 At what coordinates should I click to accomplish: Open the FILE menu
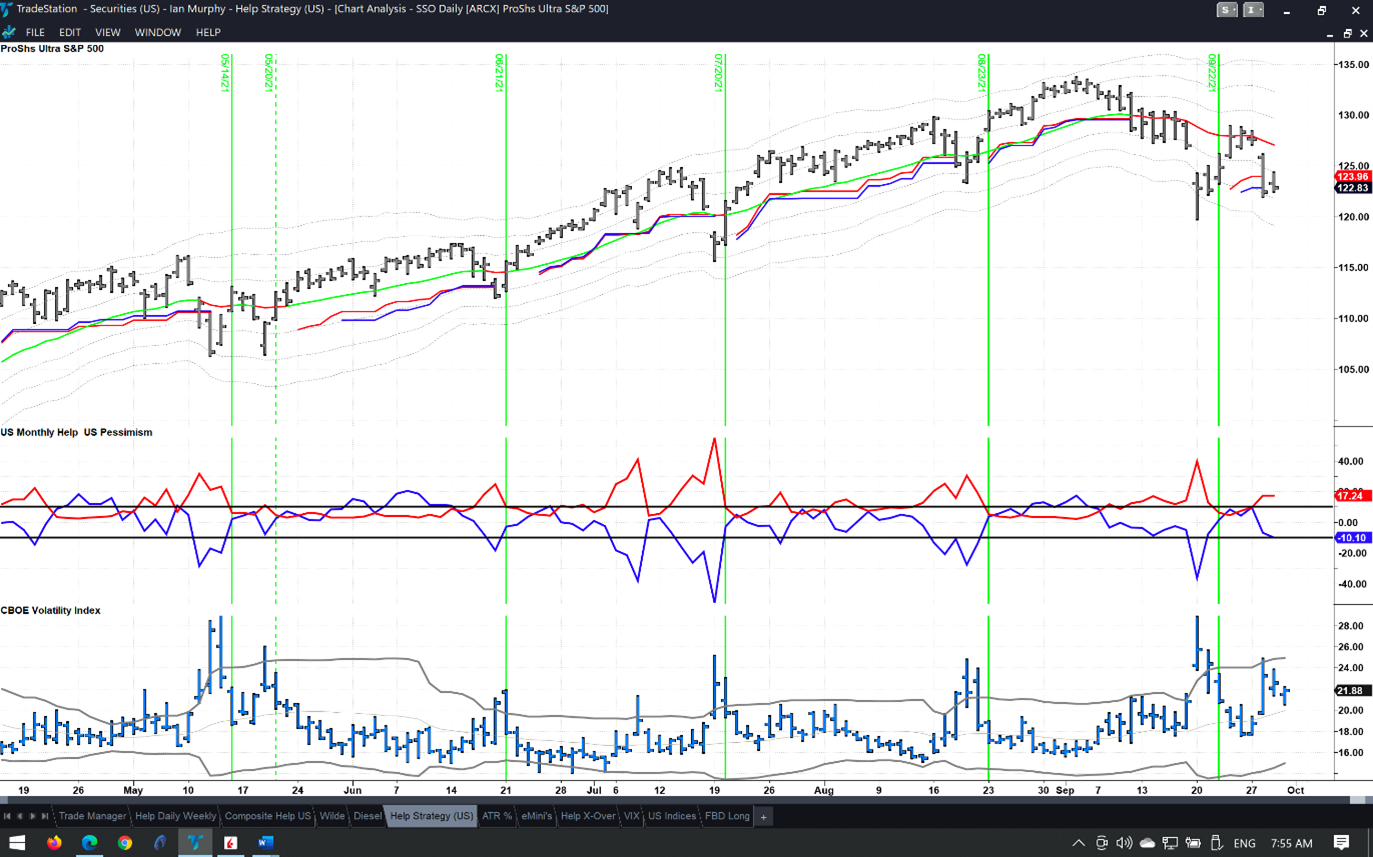35,32
